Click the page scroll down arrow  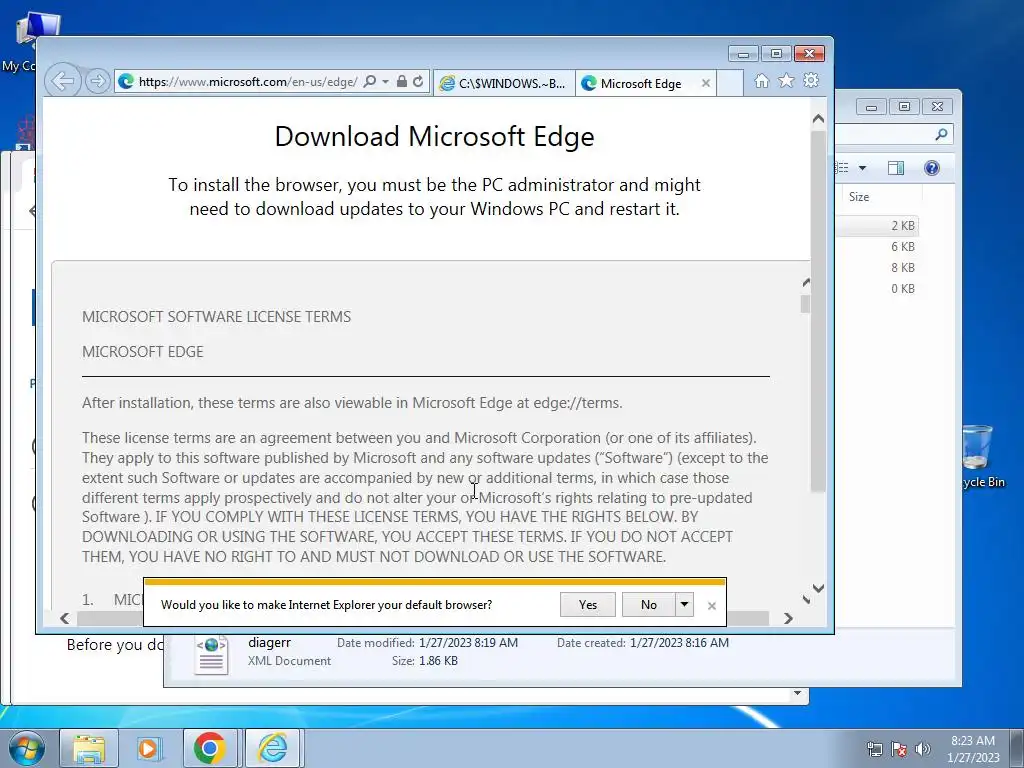point(818,588)
